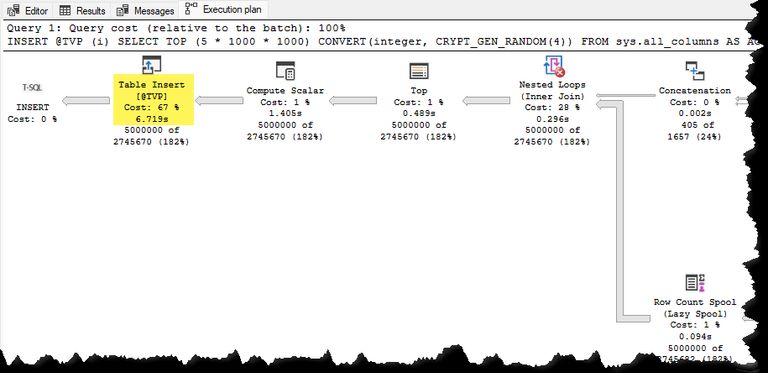Select the Row Count Spool icon

[695, 283]
